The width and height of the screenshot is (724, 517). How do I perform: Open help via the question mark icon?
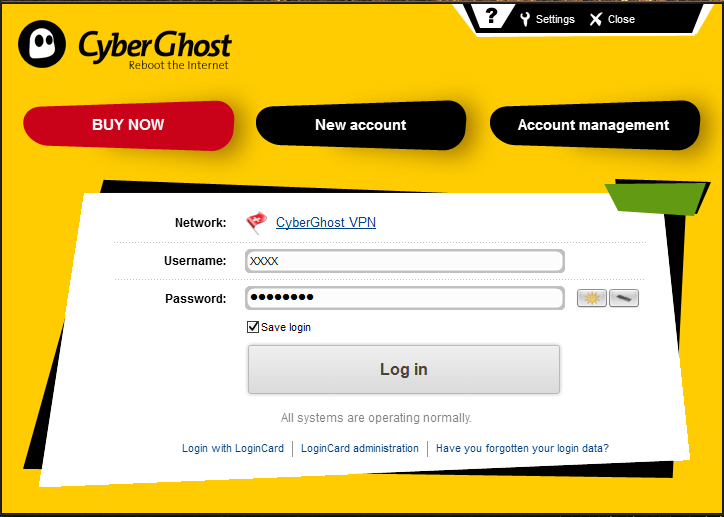click(x=491, y=17)
